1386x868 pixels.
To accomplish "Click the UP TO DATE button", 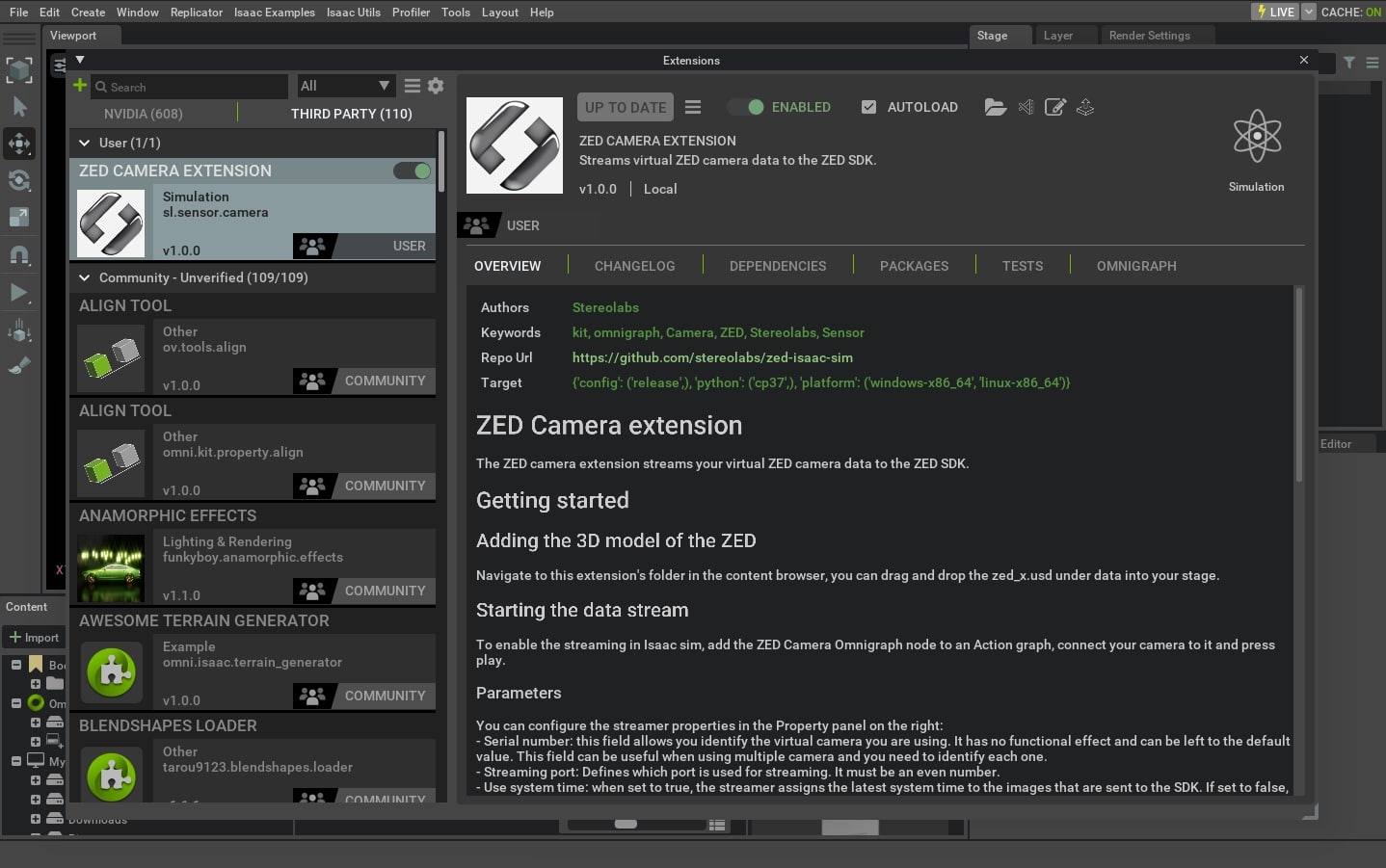I will tap(626, 107).
